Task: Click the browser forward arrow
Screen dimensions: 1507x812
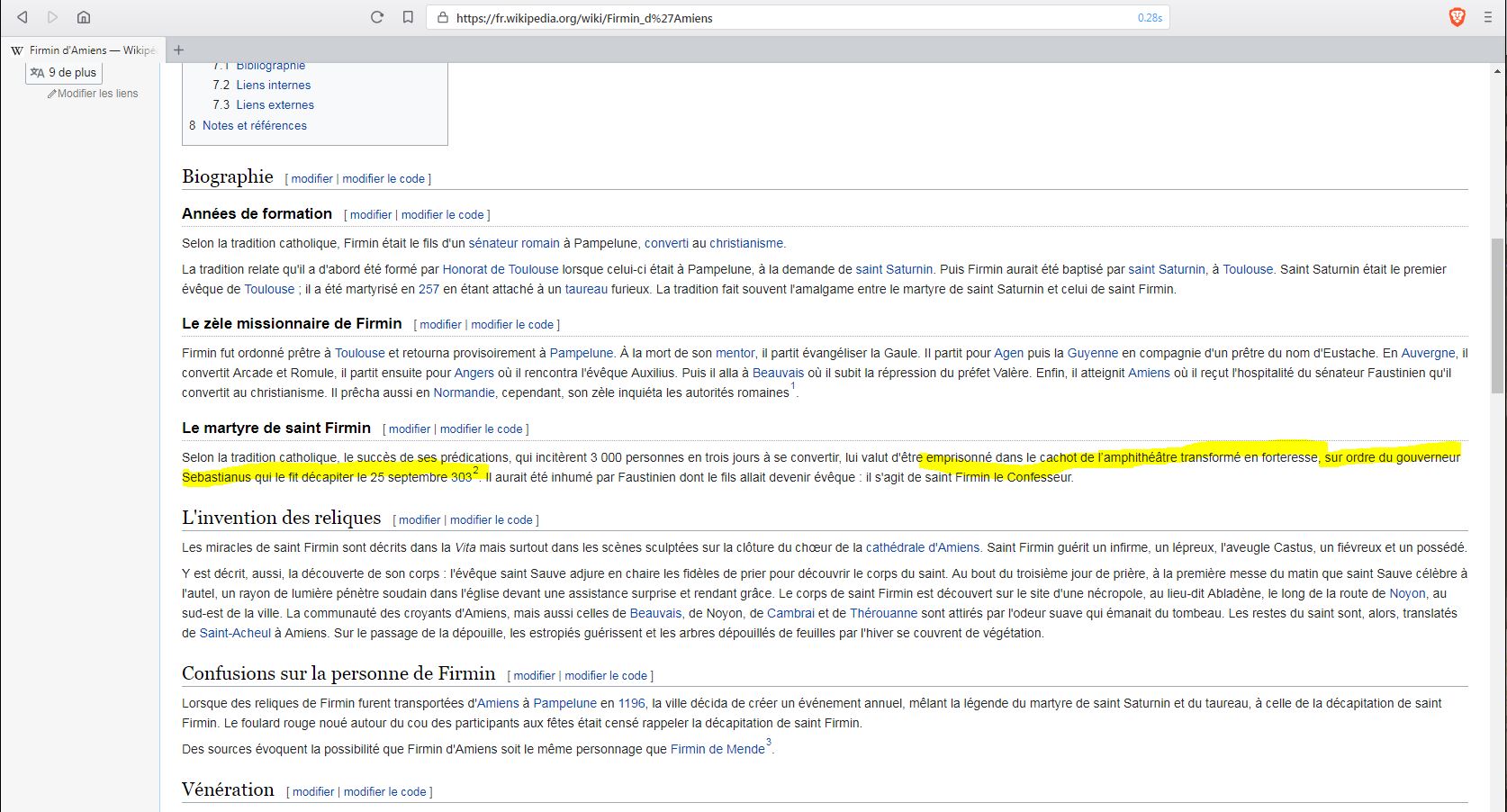Action: [x=52, y=17]
